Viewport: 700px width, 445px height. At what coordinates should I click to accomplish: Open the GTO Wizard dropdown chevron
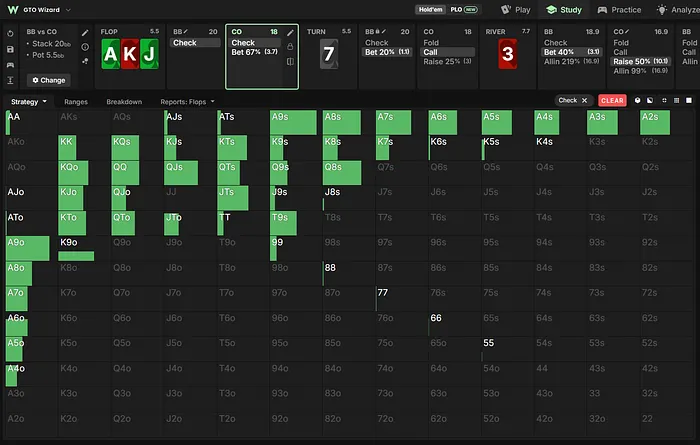[68, 10]
